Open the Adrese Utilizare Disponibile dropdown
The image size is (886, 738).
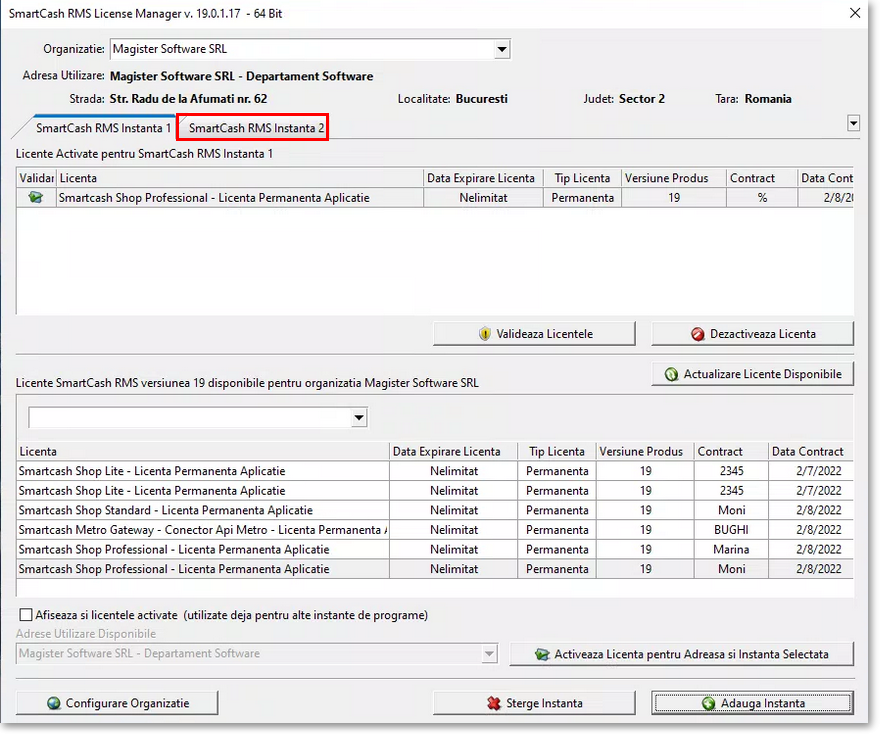click(489, 654)
